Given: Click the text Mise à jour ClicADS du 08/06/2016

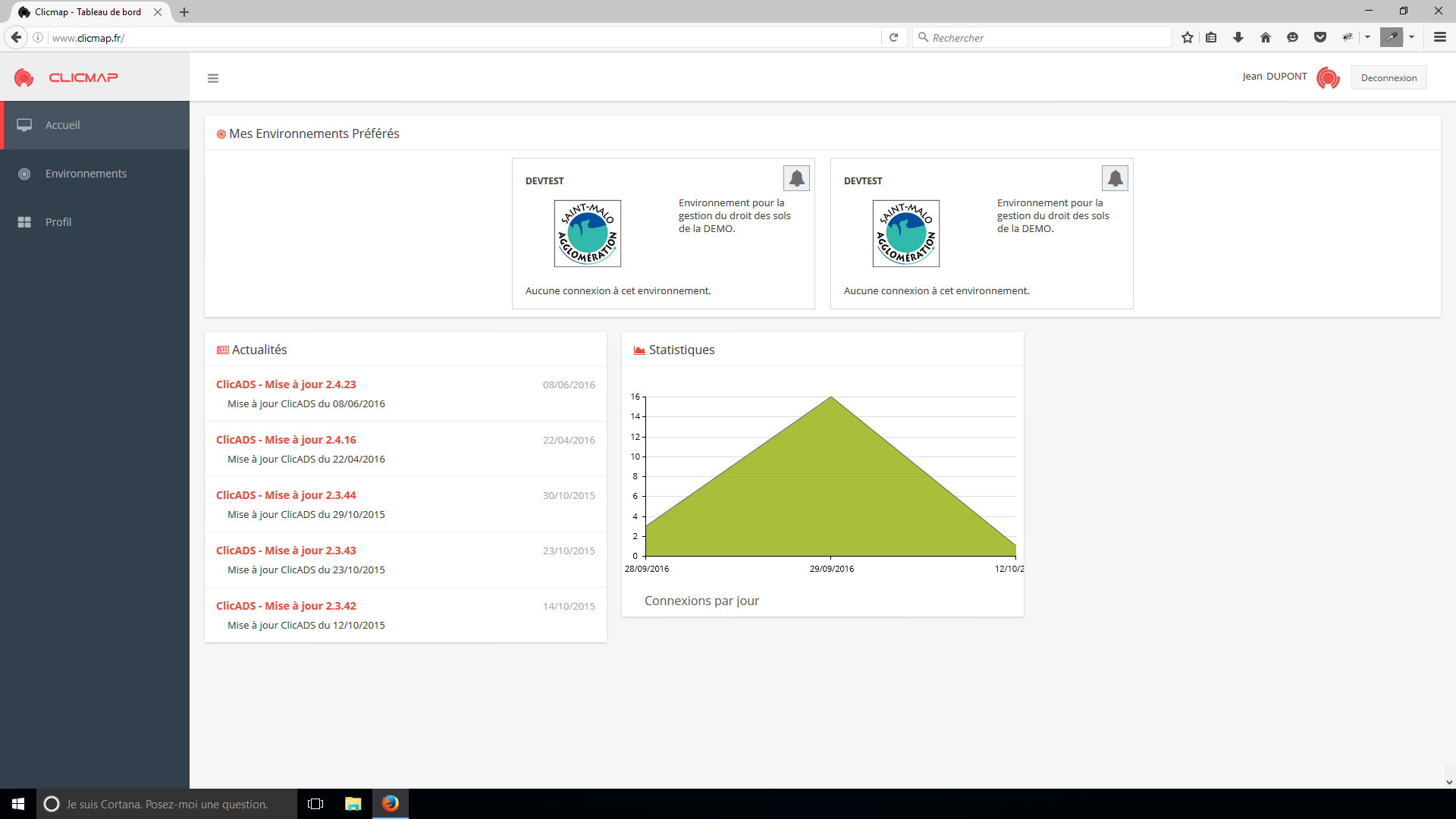Looking at the screenshot, I should click(306, 403).
